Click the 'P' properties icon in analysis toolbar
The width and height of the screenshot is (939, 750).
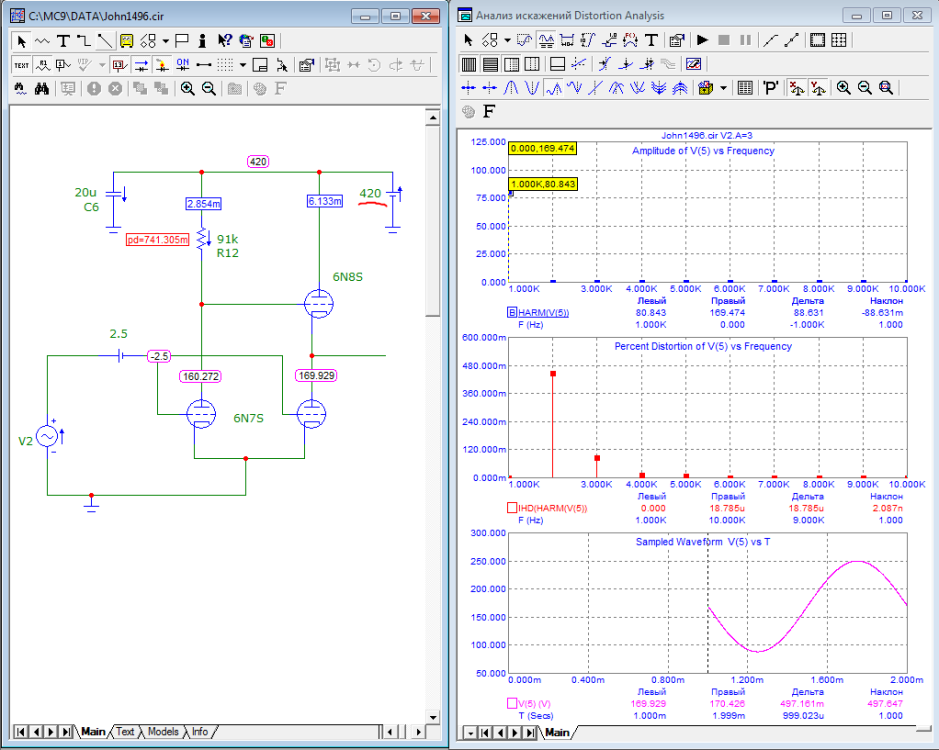771,88
